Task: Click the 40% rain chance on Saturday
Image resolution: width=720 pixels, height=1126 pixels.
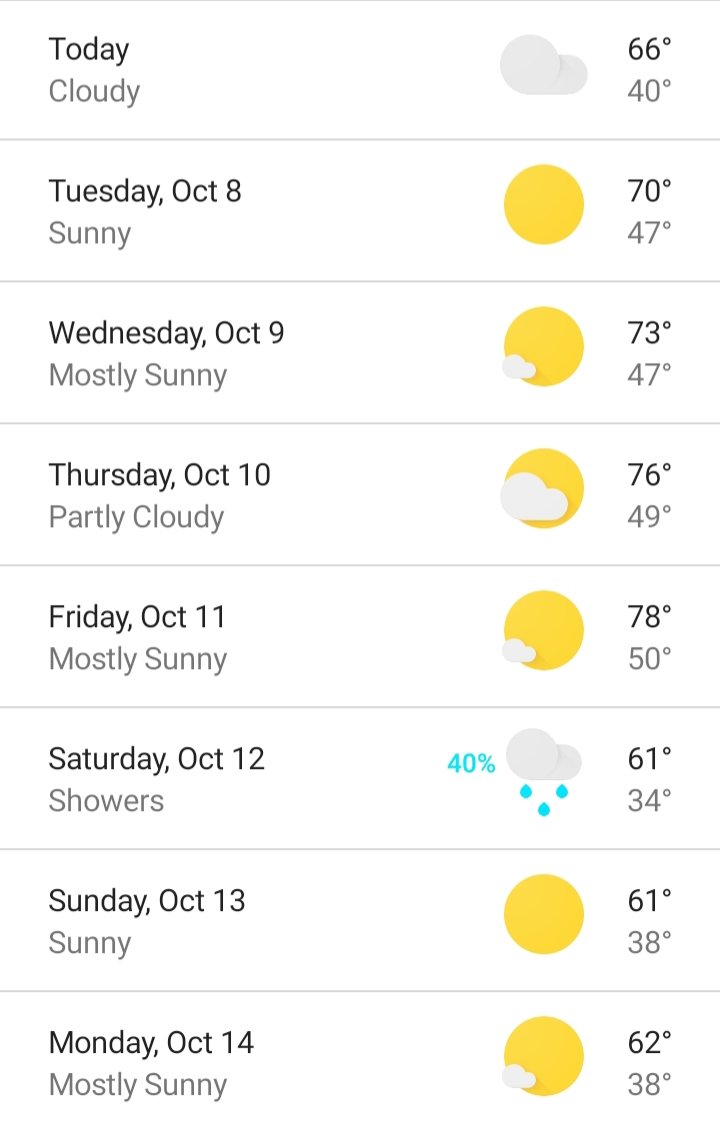Action: (x=471, y=763)
